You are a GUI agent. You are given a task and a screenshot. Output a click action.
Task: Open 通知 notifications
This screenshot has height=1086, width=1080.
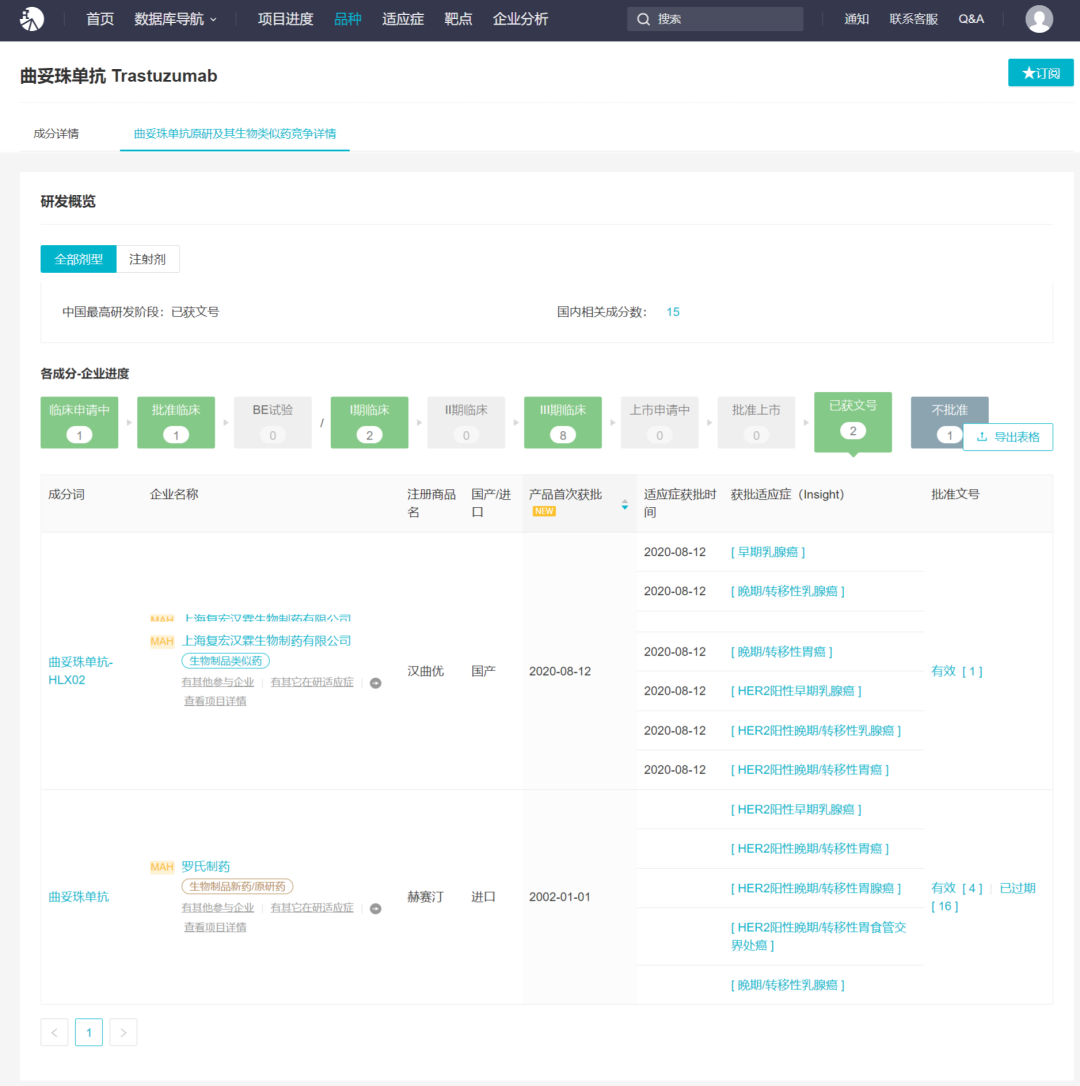pos(856,19)
